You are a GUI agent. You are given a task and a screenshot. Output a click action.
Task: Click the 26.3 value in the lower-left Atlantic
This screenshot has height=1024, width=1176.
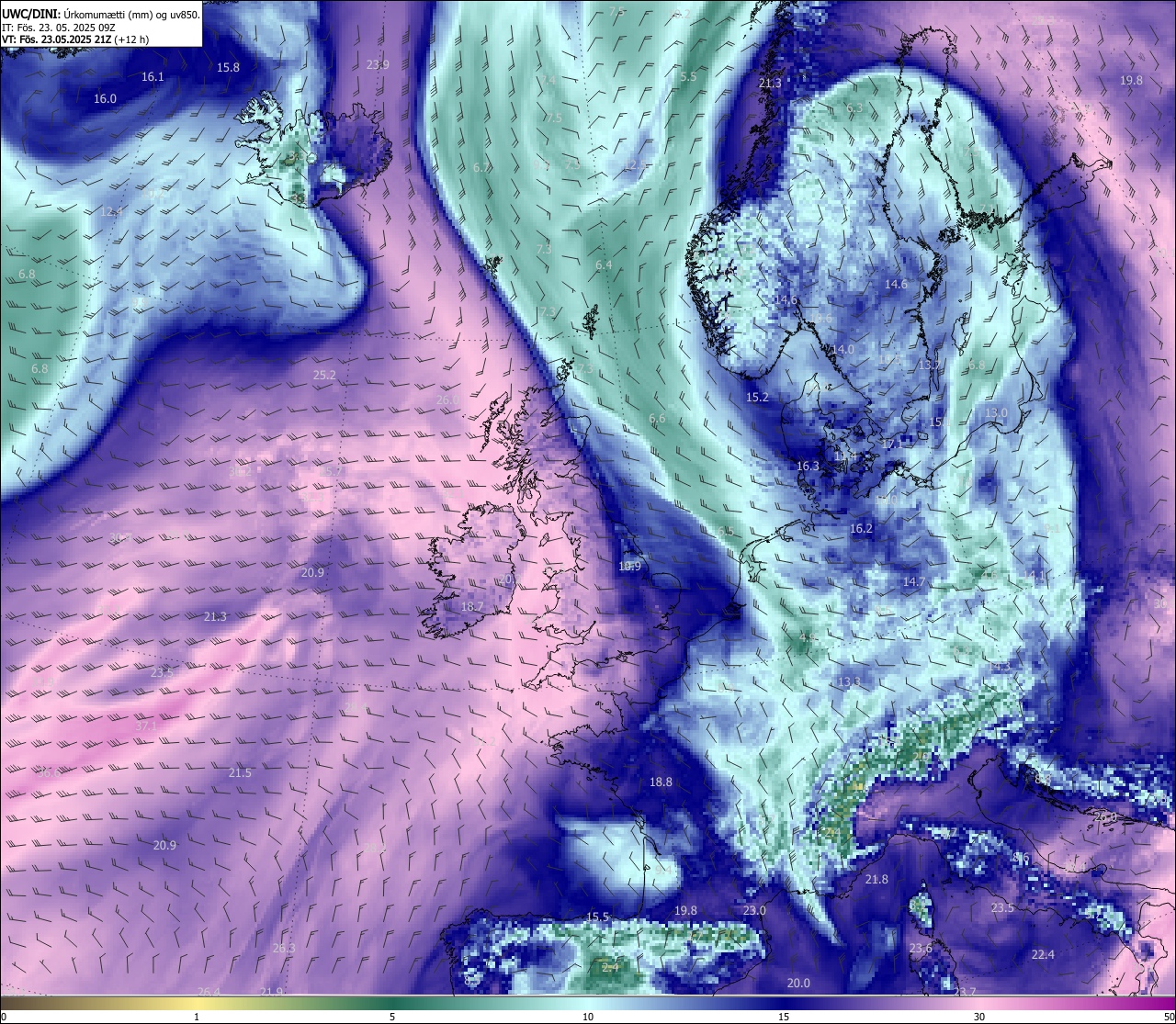tap(284, 948)
